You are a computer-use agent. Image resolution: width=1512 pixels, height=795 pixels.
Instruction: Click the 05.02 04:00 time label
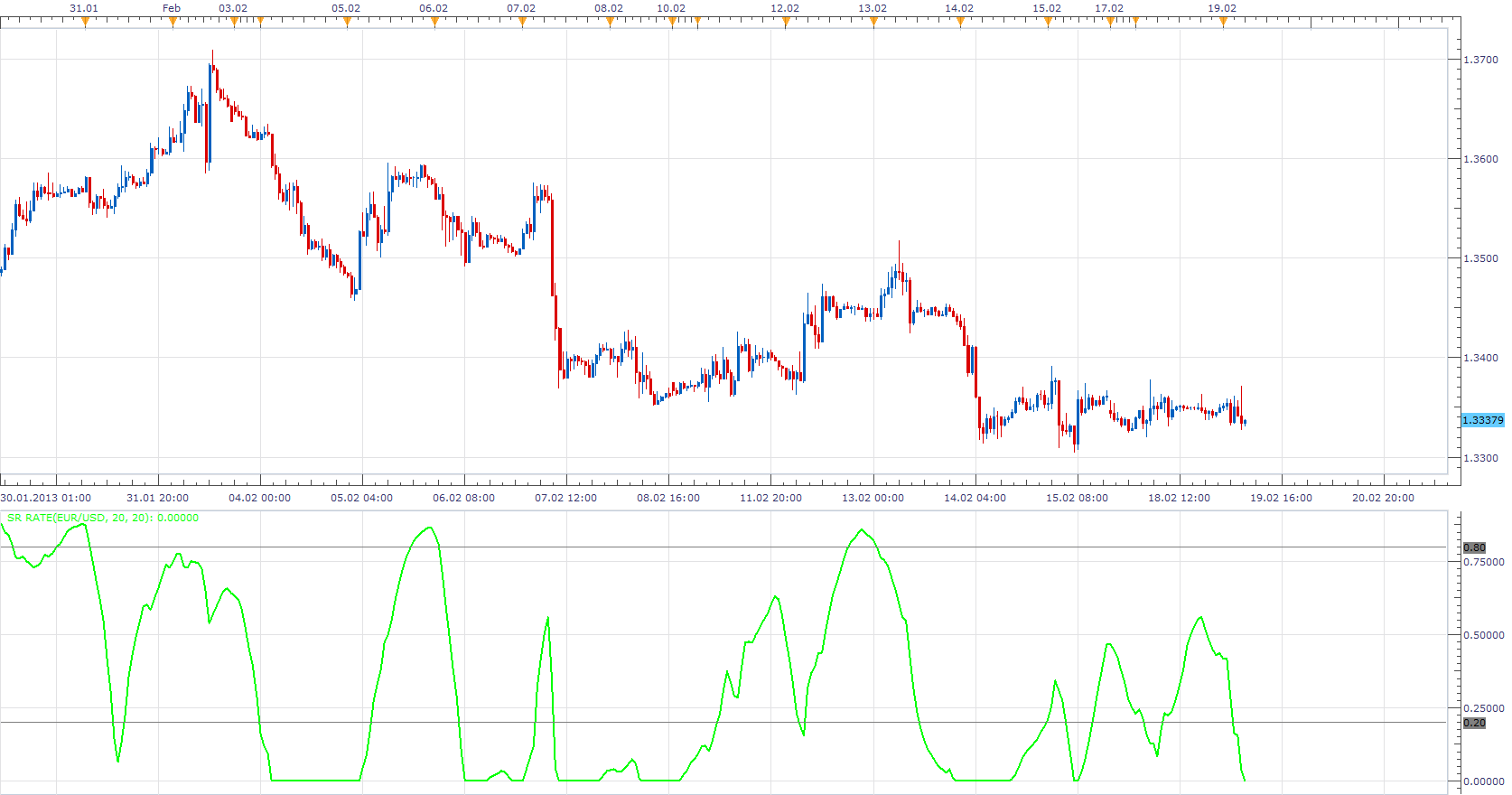tap(362, 498)
